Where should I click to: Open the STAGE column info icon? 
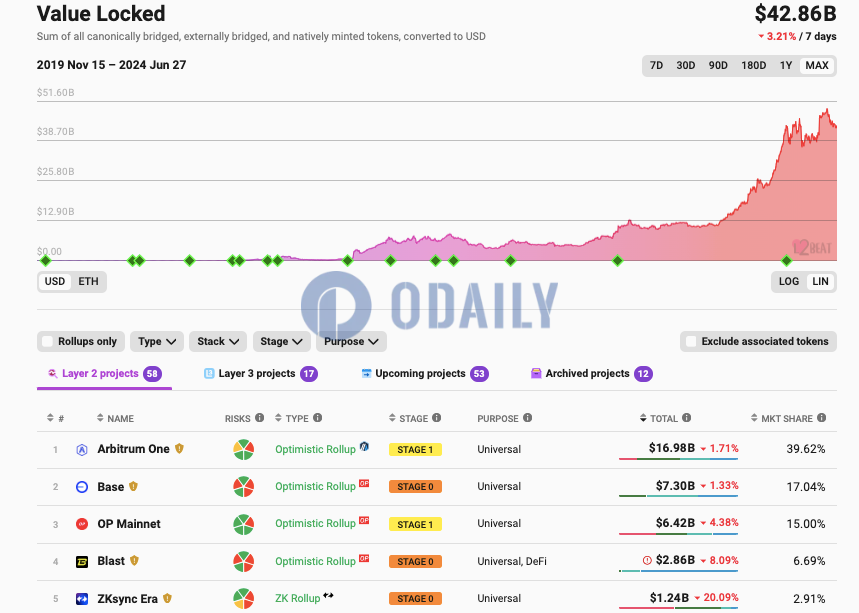(437, 418)
